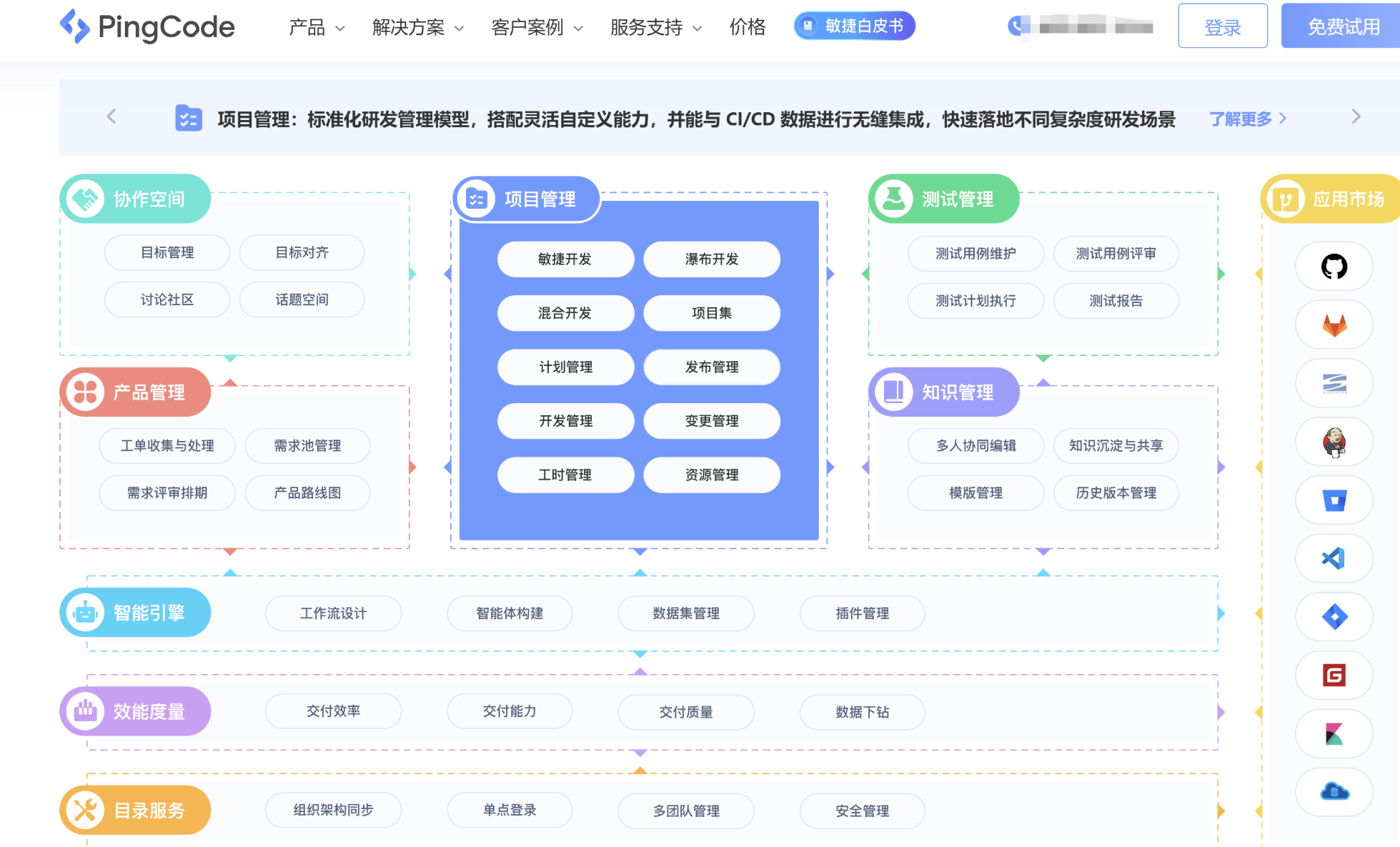The height and width of the screenshot is (847, 1400).
Task: Open the 价格 menu item
Action: click(747, 27)
